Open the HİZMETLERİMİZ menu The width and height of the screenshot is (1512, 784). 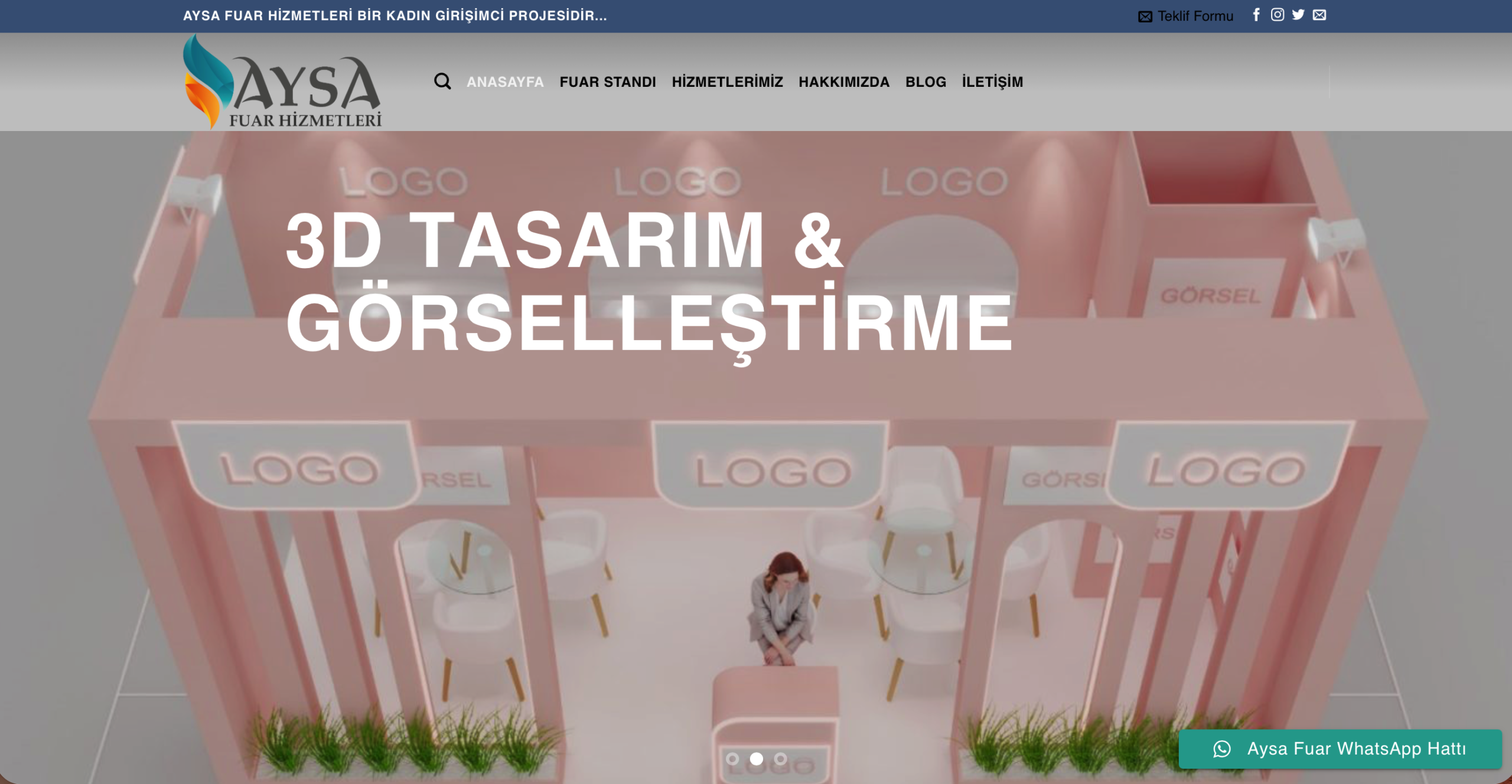727,82
